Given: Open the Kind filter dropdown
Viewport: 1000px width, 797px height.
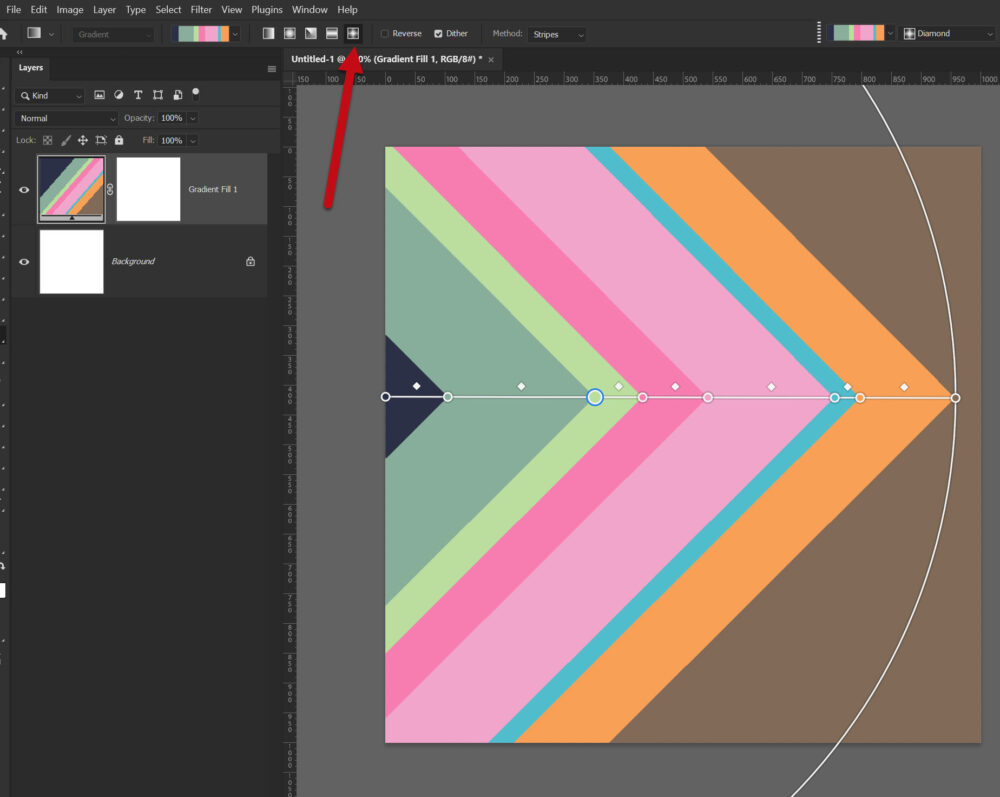Looking at the screenshot, I should (x=50, y=96).
